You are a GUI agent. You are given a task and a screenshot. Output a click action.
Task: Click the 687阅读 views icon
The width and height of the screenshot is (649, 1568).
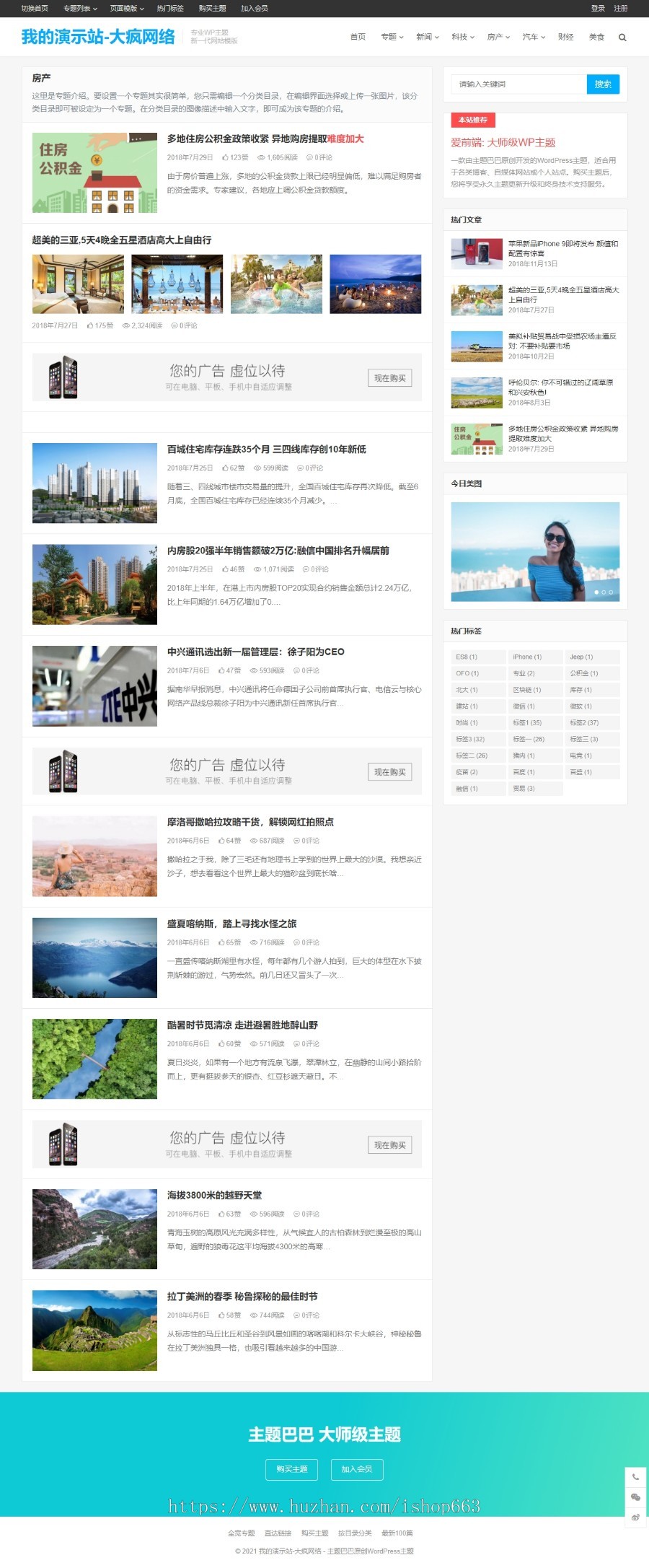[254, 841]
